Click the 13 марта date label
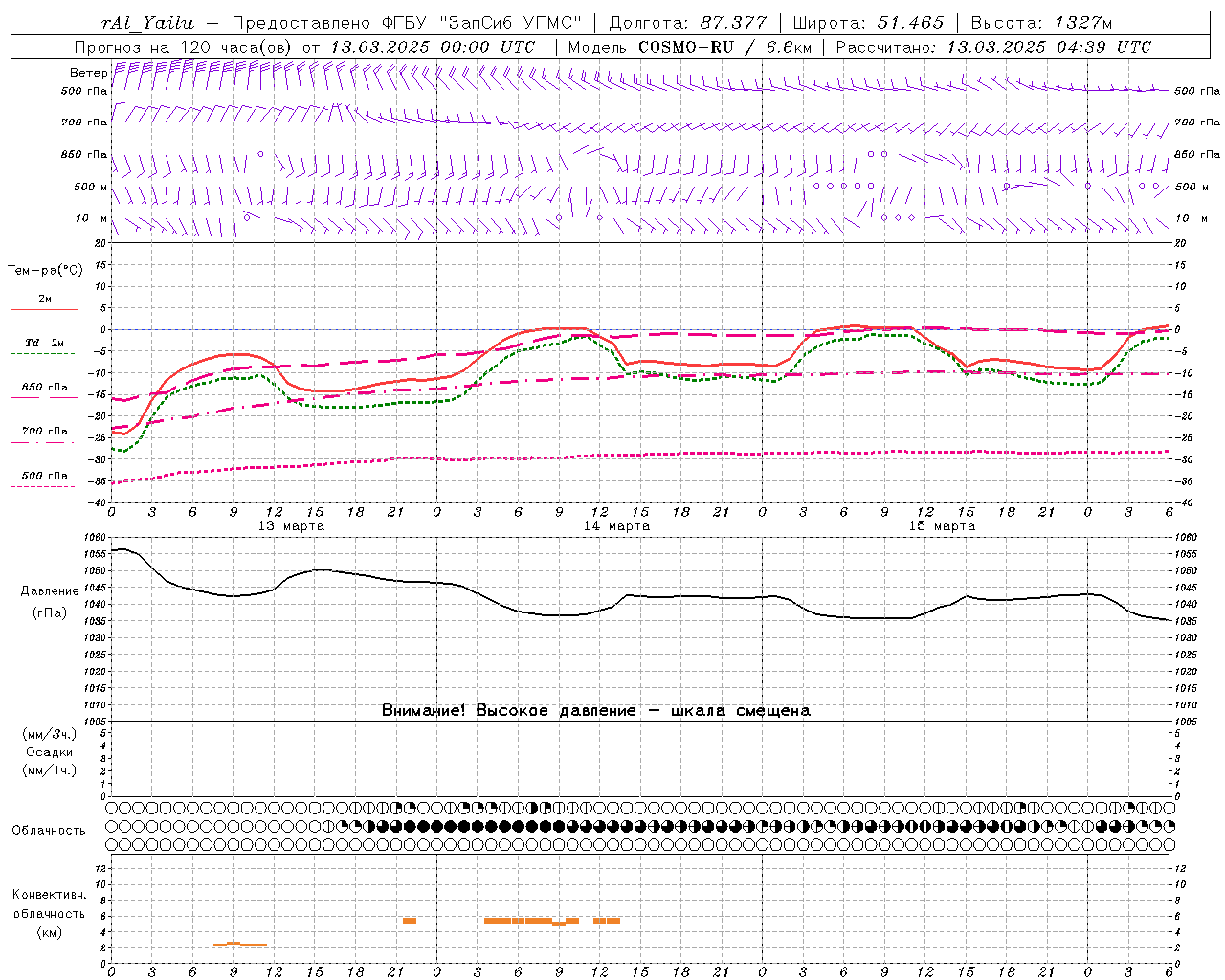The height and width of the screenshot is (980, 1225). pos(291,526)
